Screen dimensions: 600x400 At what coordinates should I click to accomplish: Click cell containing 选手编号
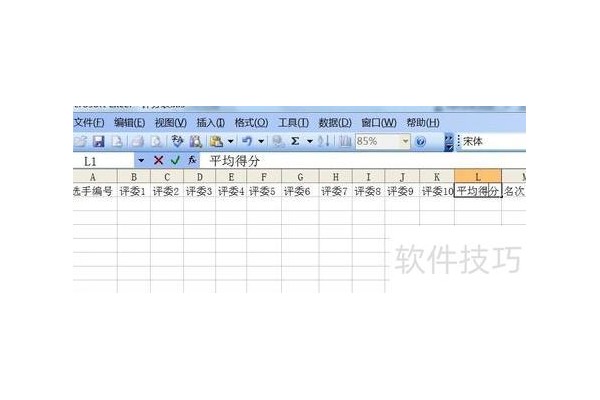pos(95,191)
